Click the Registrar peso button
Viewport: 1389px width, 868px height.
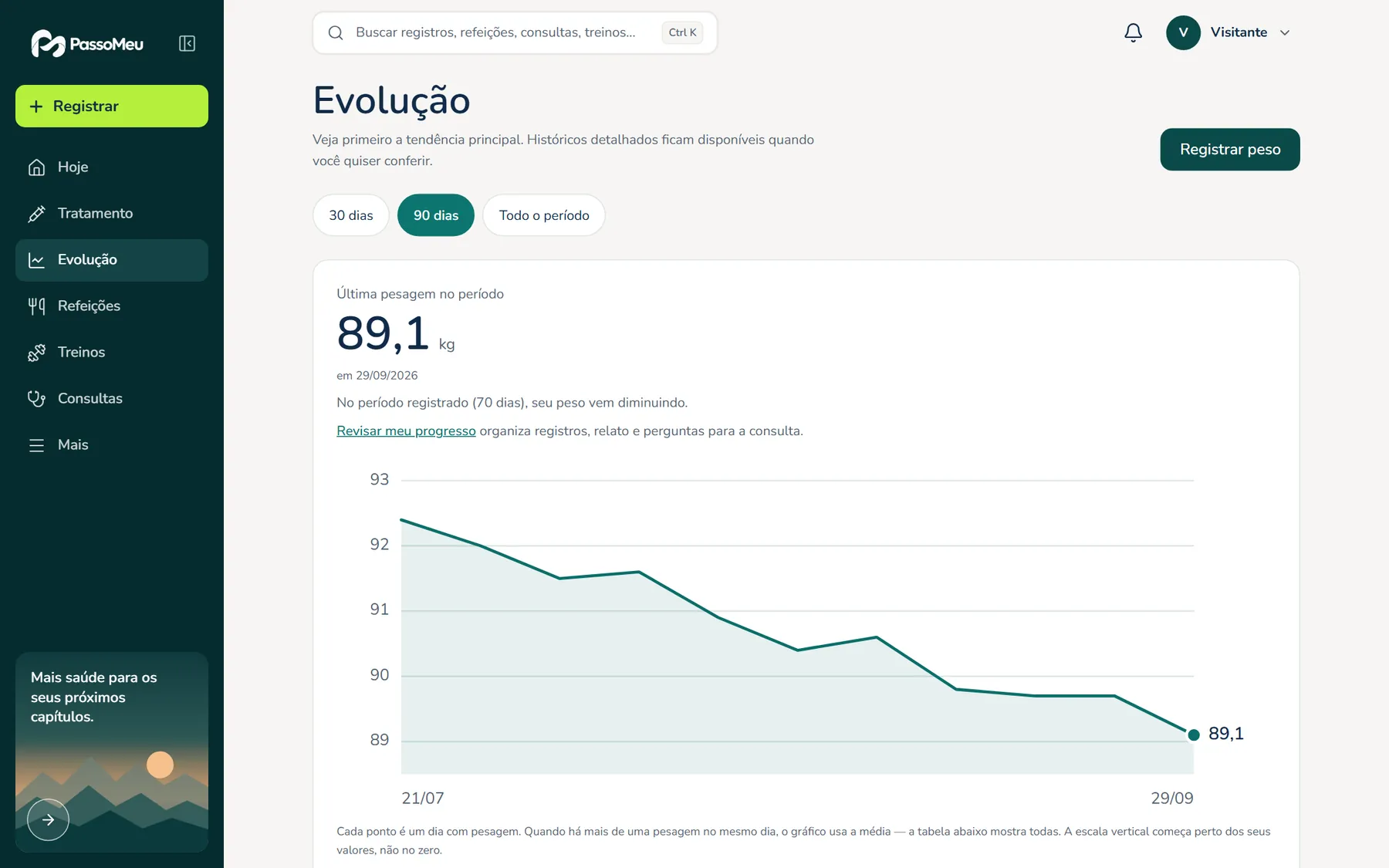click(1230, 150)
